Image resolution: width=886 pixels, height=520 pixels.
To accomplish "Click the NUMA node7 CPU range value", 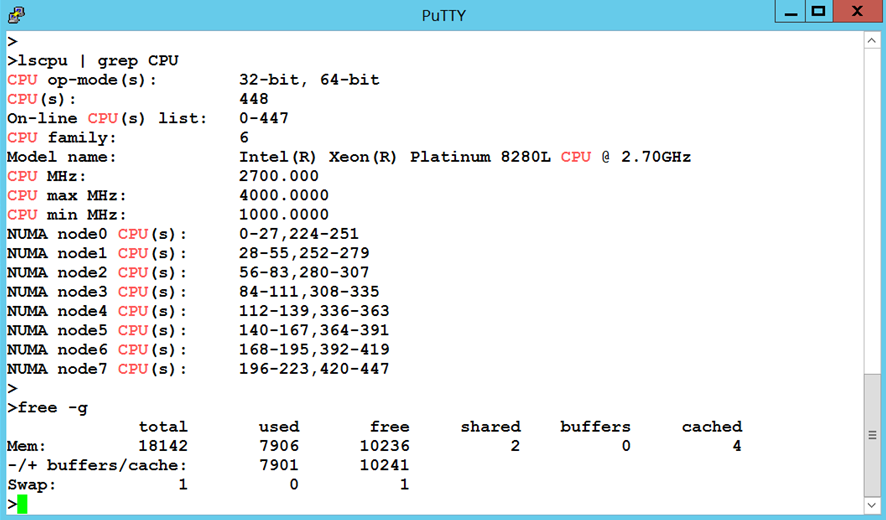I will point(314,369).
